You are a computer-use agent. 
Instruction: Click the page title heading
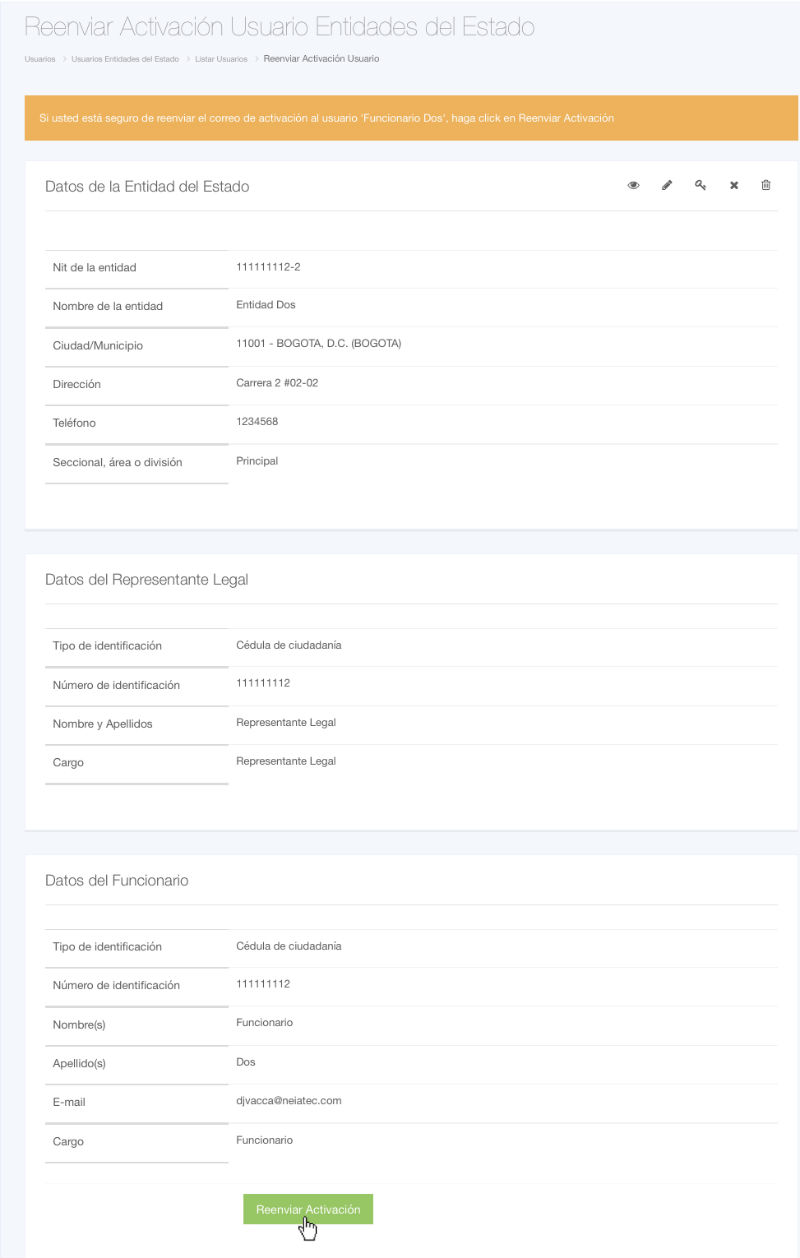(279, 27)
